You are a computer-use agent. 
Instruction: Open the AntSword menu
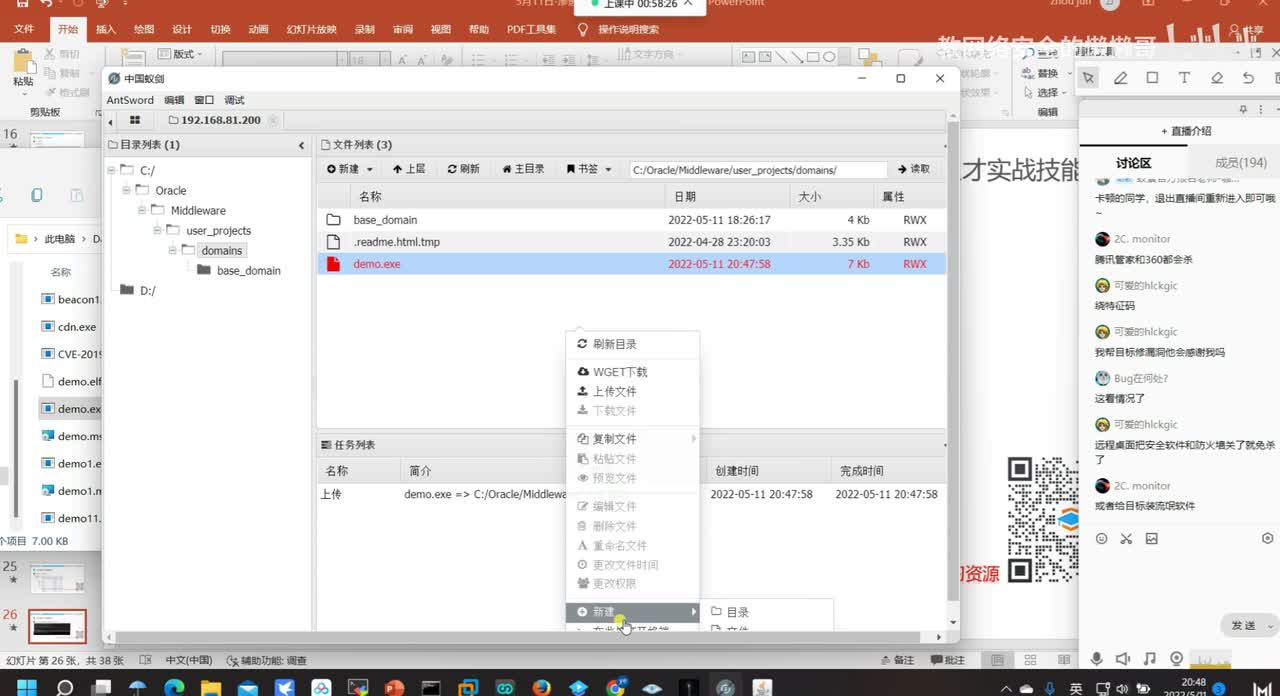pos(130,100)
